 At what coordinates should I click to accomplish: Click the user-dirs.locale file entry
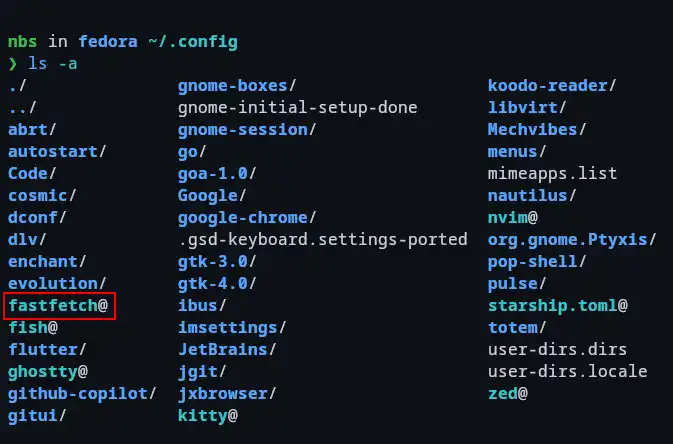567,371
